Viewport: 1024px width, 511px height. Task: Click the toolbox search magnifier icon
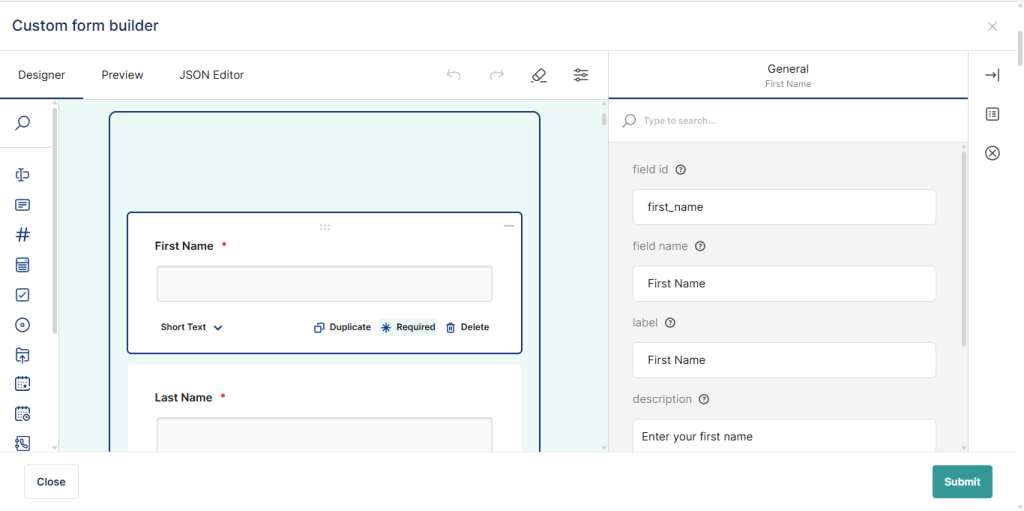22,123
